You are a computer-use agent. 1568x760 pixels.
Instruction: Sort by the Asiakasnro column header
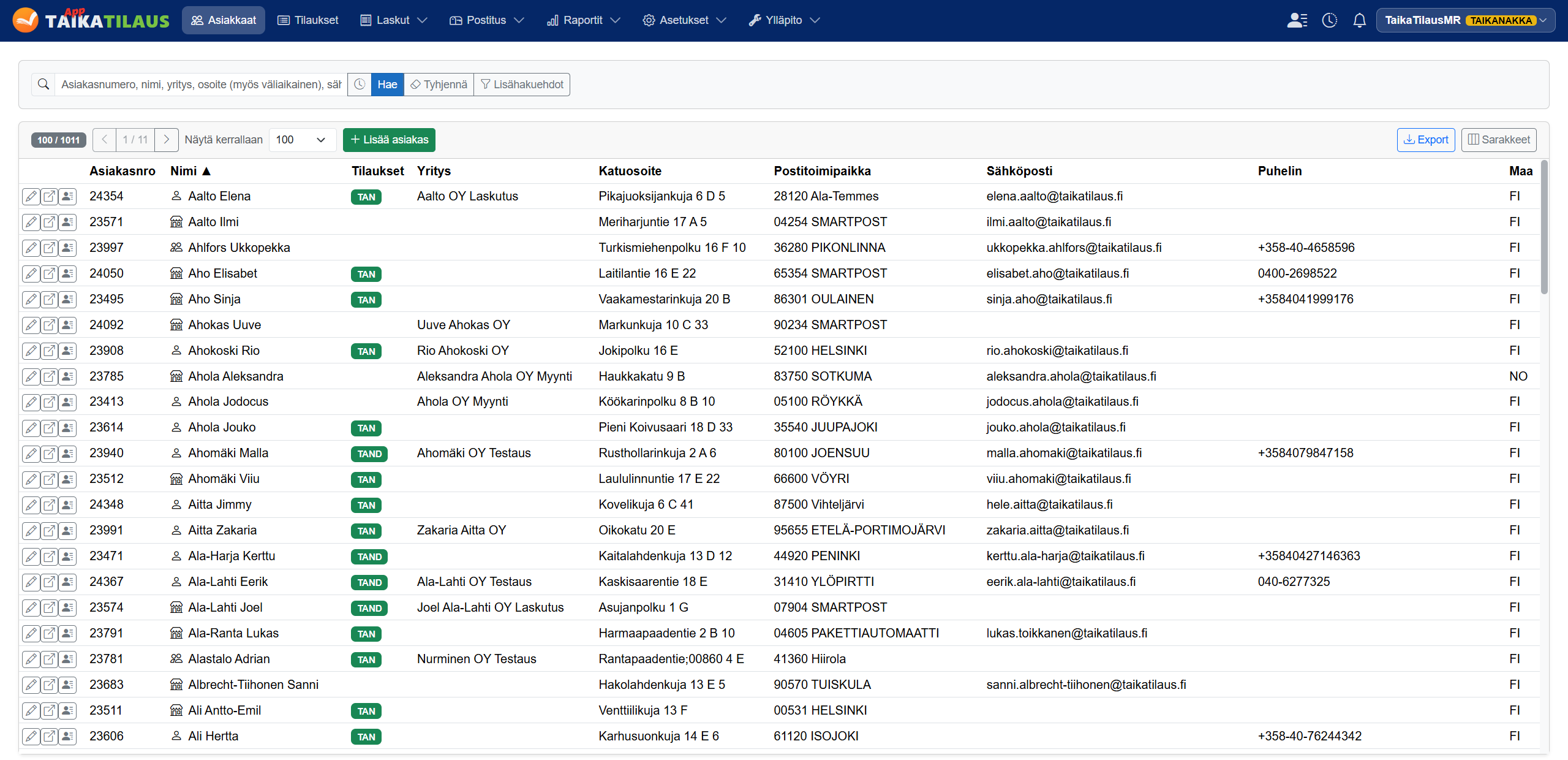(x=123, y=171)
